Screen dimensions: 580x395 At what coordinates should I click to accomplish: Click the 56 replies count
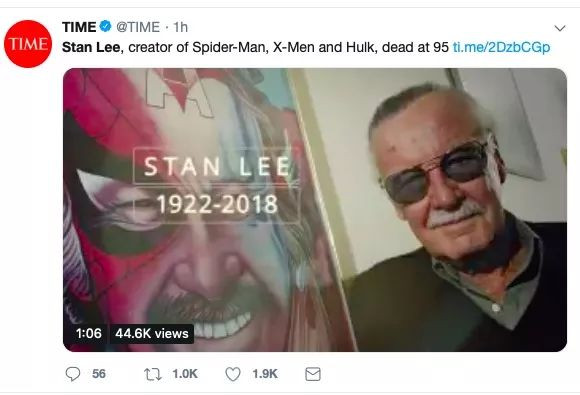coord(99,374)
